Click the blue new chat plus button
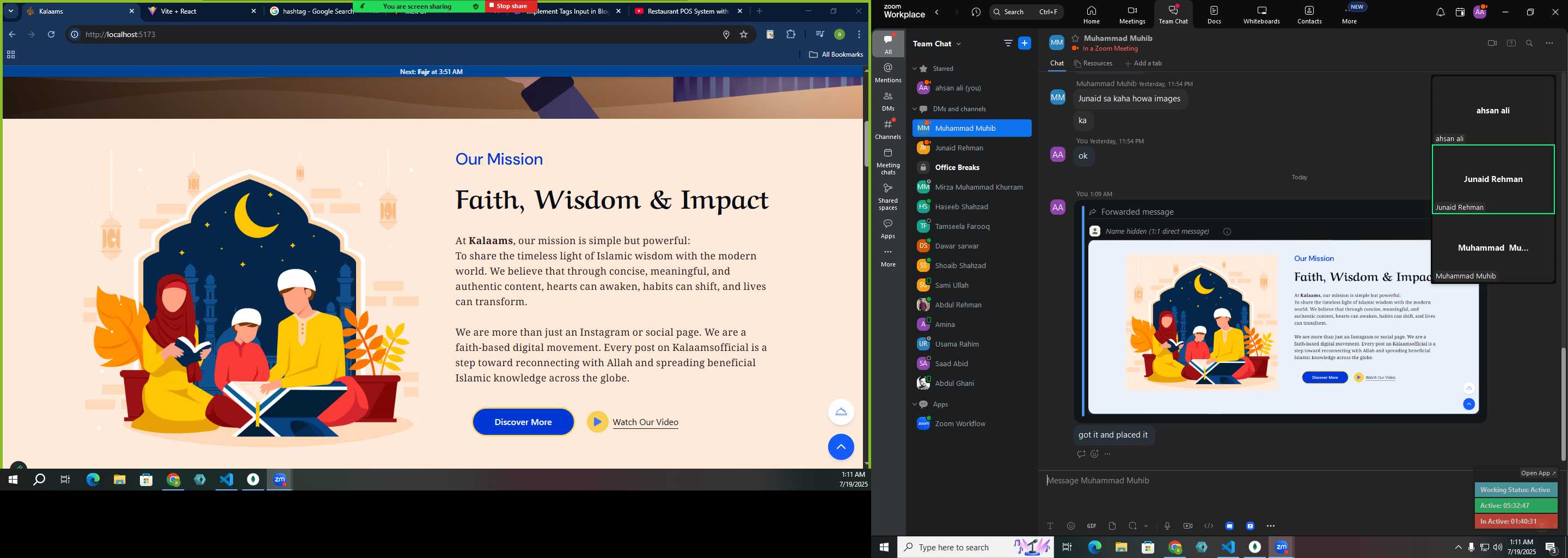Screen dimensions: 1568x558 point(1025,43)
